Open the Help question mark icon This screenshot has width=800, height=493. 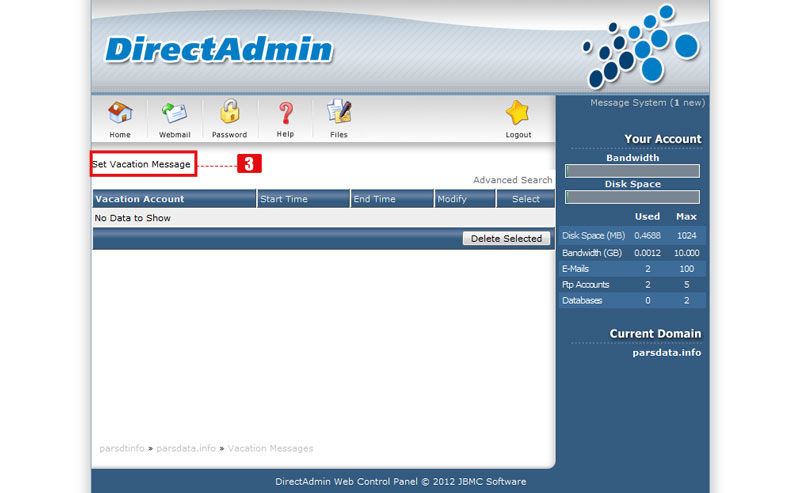286,113
